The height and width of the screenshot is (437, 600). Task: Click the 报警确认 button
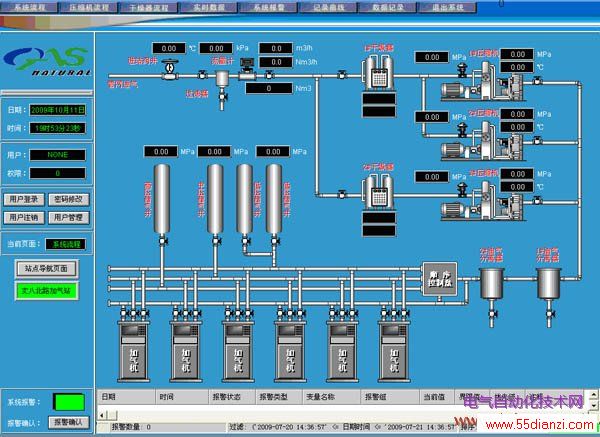tap(68, 422)
